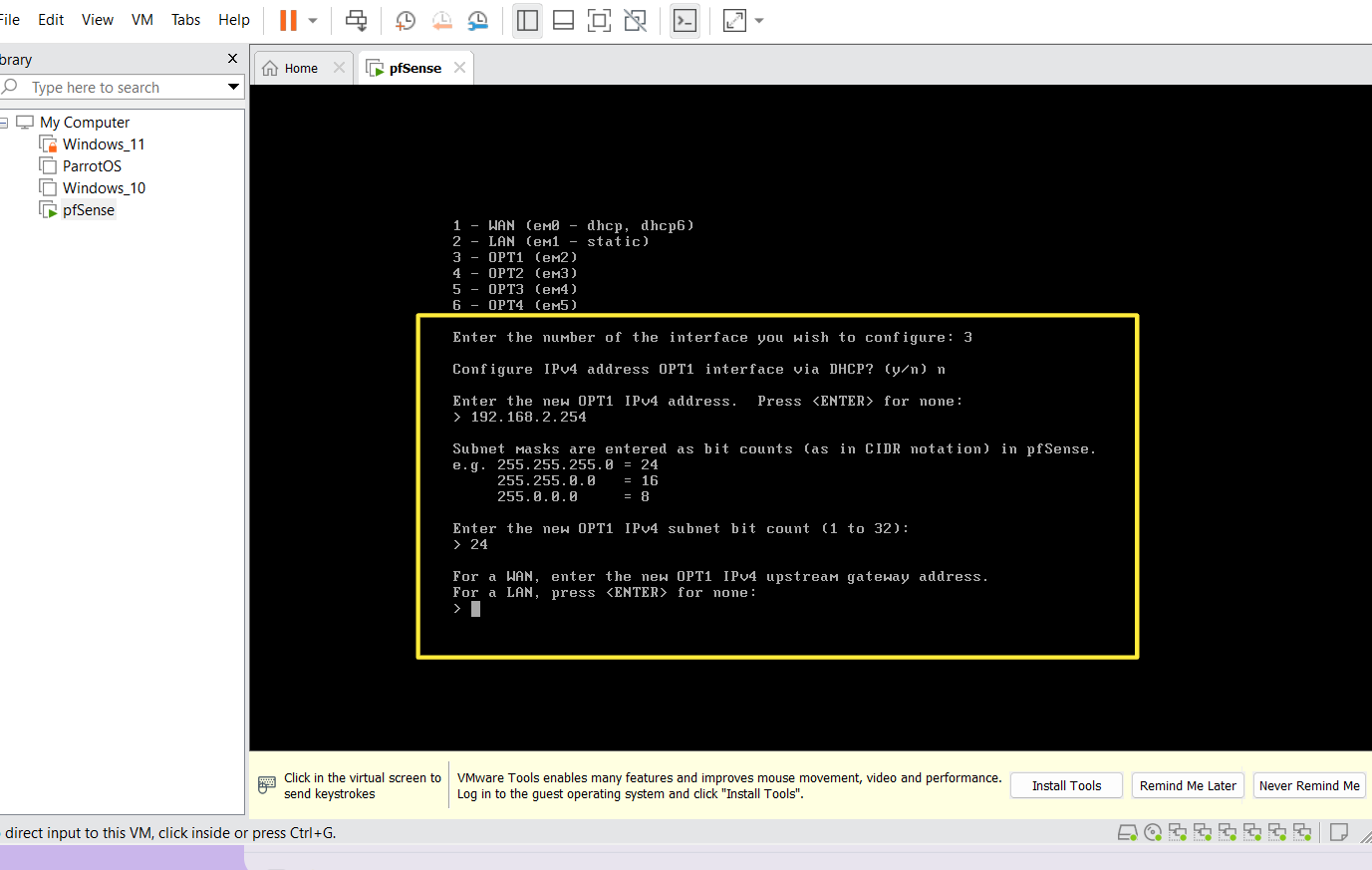Click the hard disk status bar icon
This screenshot has width=1372, height=870.
coord(1127,832)
